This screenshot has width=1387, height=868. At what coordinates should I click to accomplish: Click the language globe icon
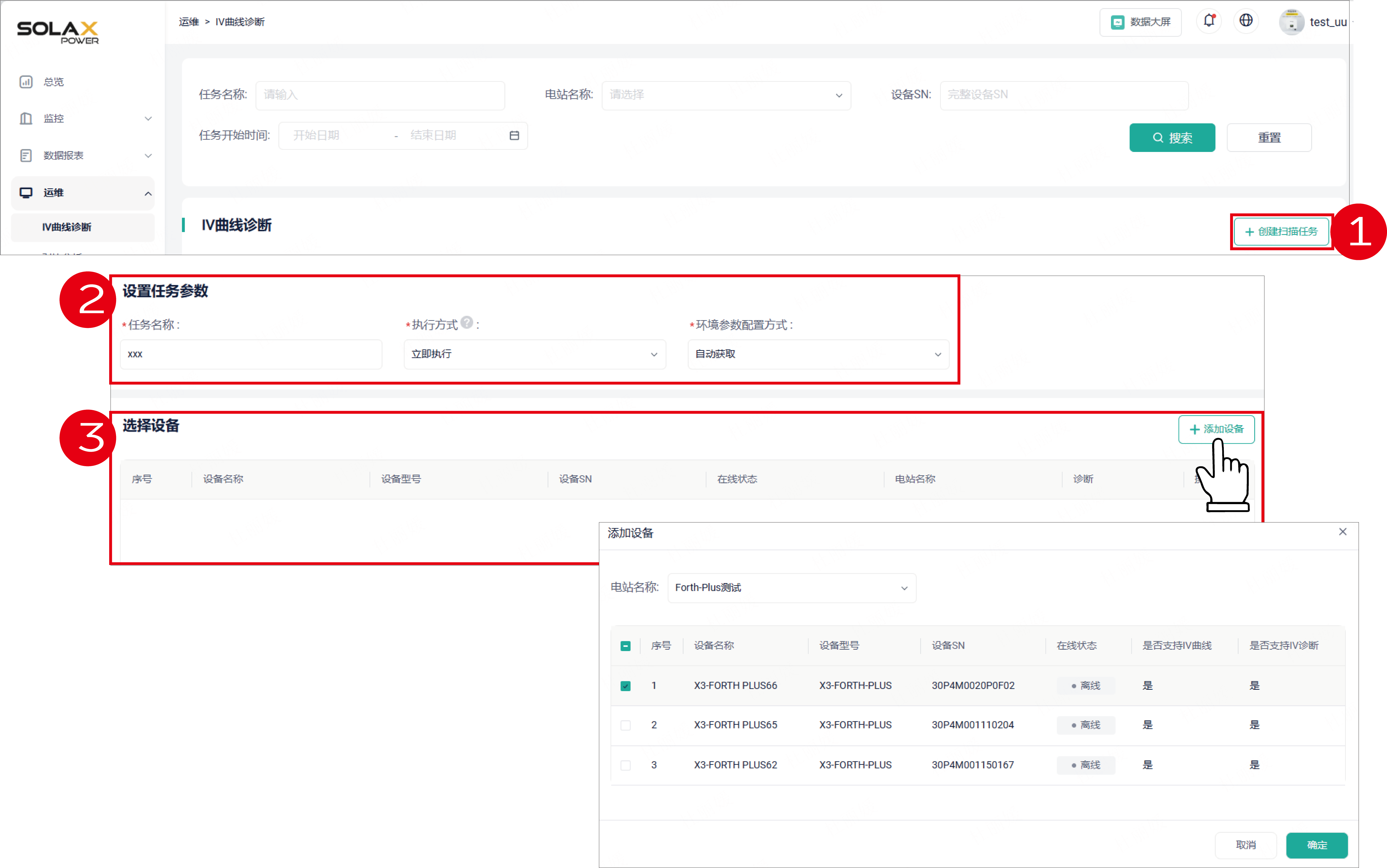coord(1246,21)
